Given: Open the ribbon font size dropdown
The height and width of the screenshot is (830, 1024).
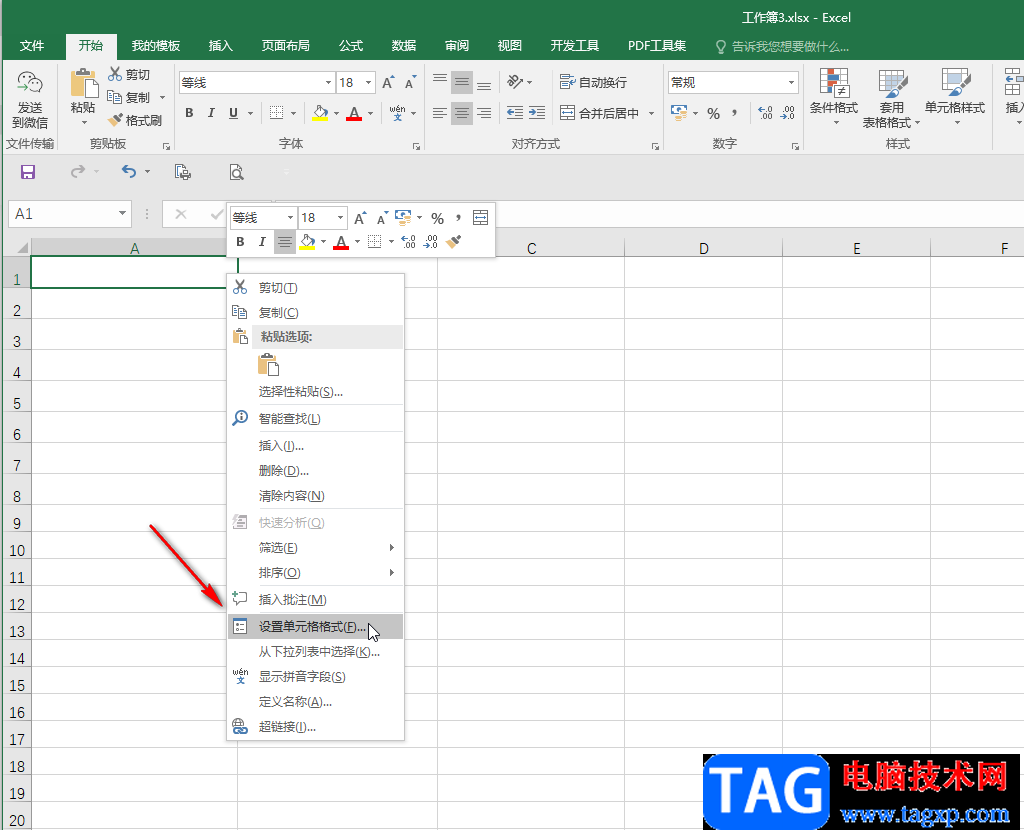Looking at the screenshot, I should pos(369,83).
